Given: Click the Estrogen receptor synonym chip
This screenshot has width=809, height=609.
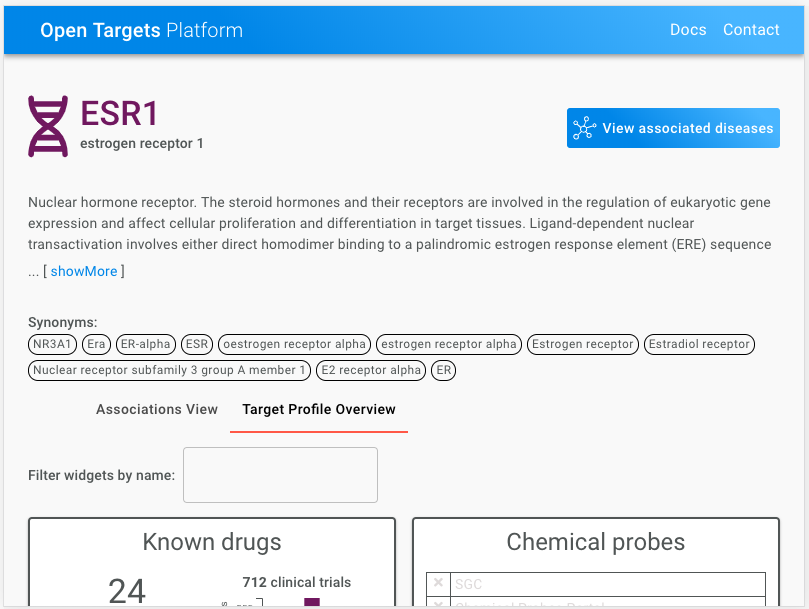Looking at the screenshot, I should [583, 344].
